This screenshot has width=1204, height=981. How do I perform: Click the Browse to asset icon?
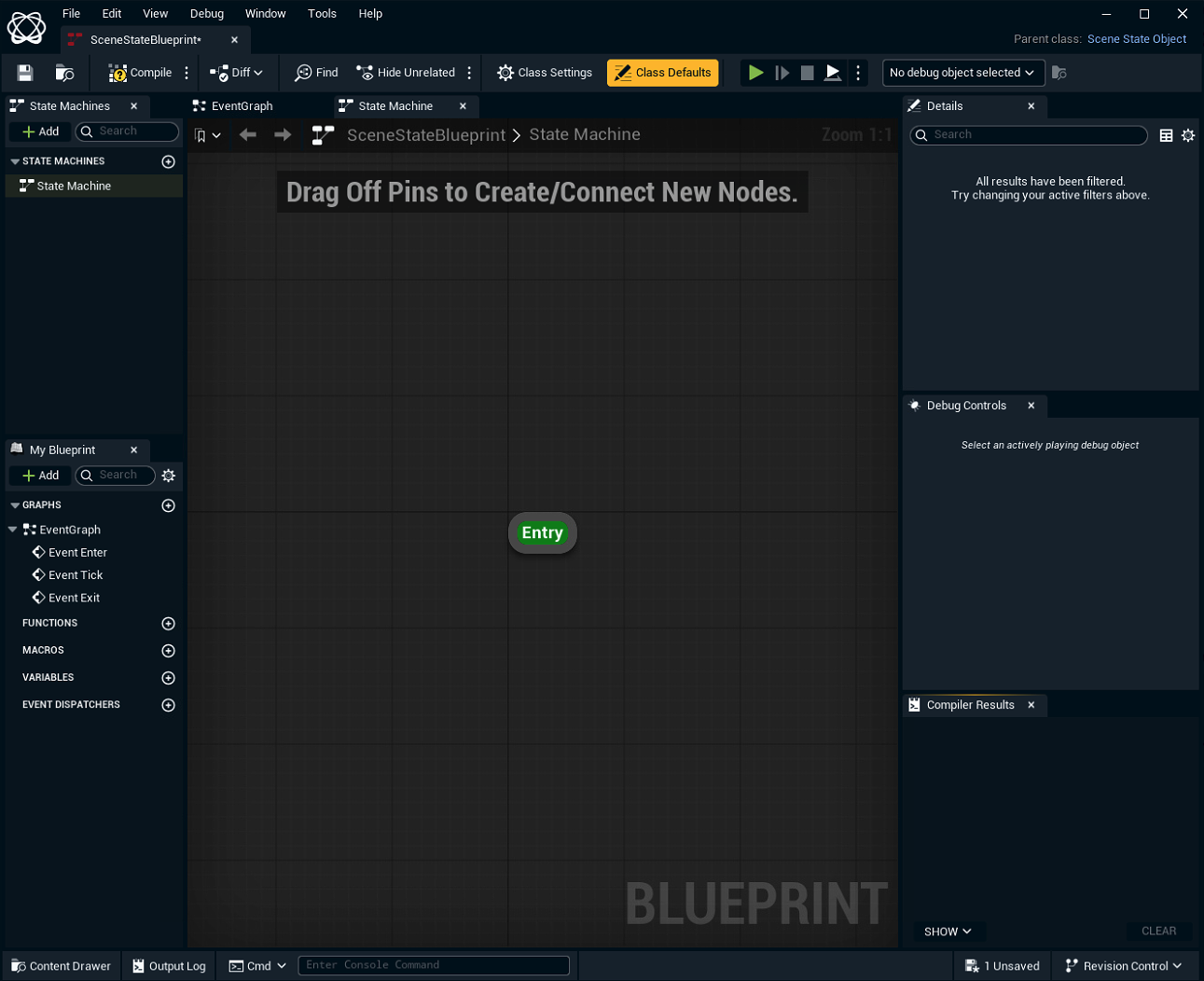64,73
